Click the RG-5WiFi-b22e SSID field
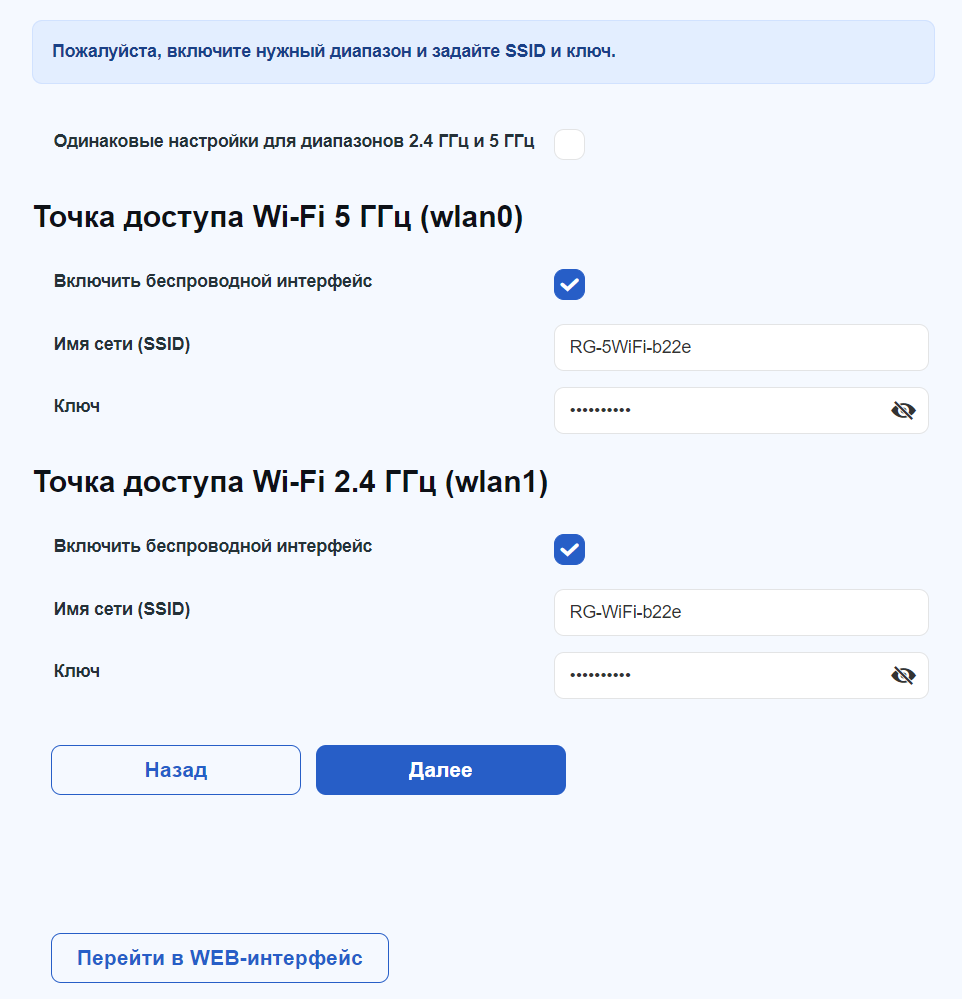The height and width of the screenshot is (999, 962). (740, 347)
